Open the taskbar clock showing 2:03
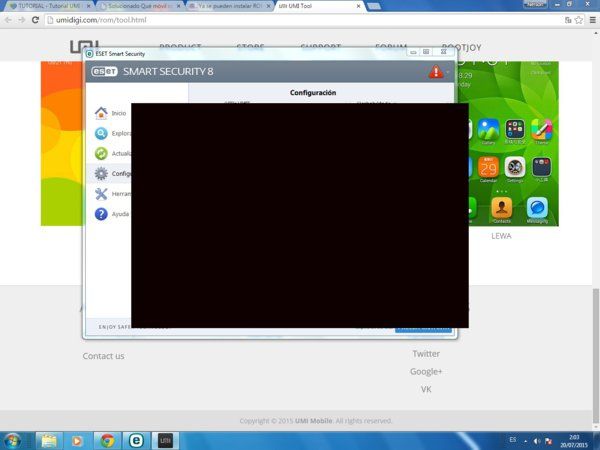Image resolution: width=600 pixels, height=450 pixels. tap(574, 441)
